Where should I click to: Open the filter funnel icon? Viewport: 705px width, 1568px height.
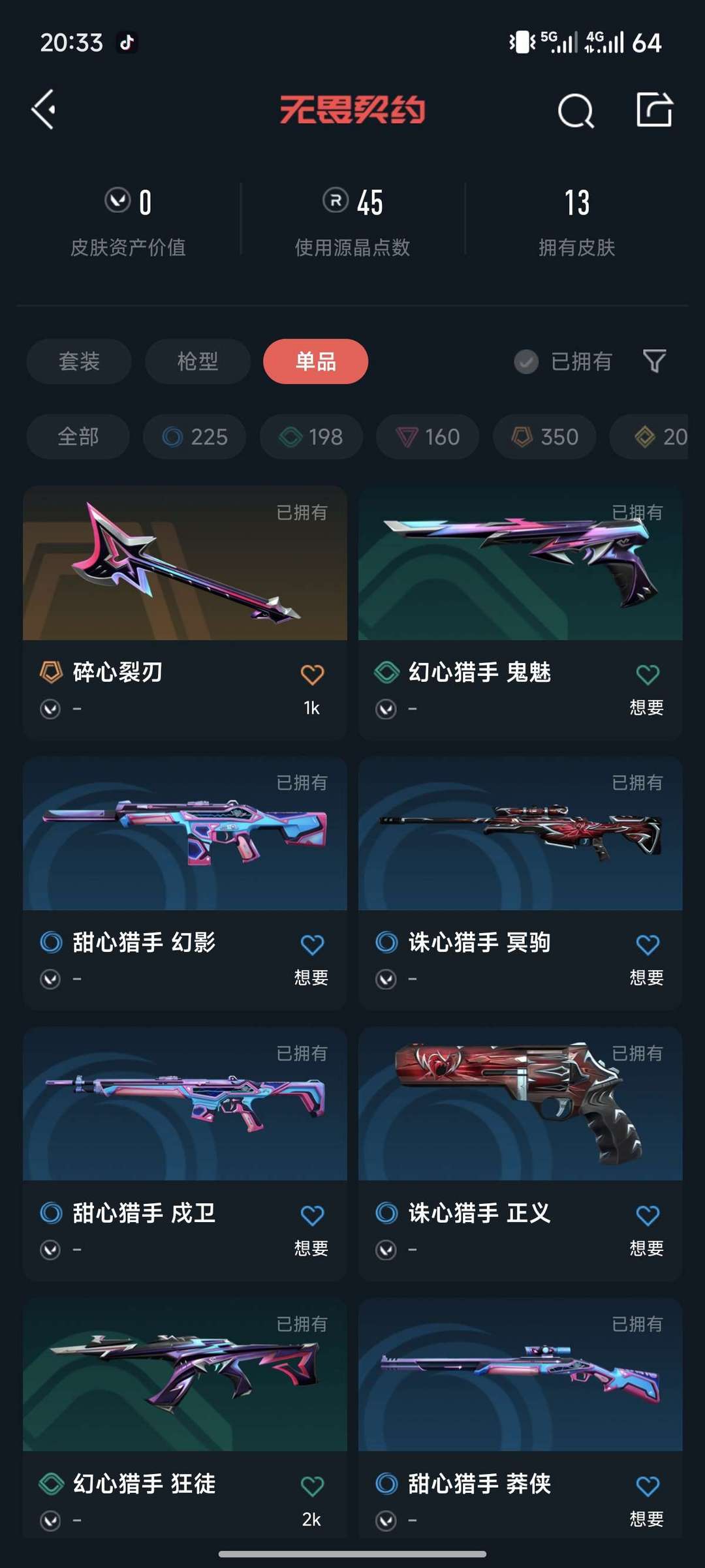[654, 361]
